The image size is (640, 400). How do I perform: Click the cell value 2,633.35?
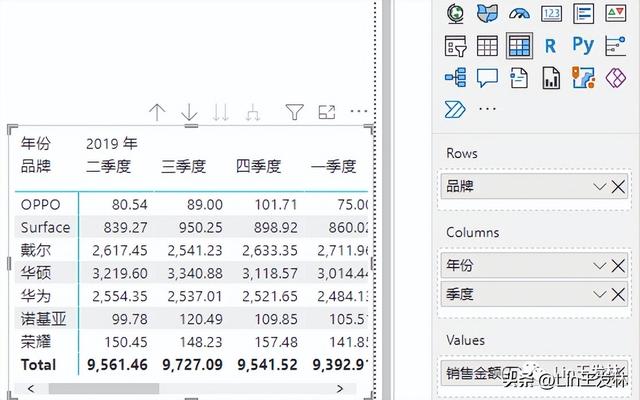tap(270, 250)
